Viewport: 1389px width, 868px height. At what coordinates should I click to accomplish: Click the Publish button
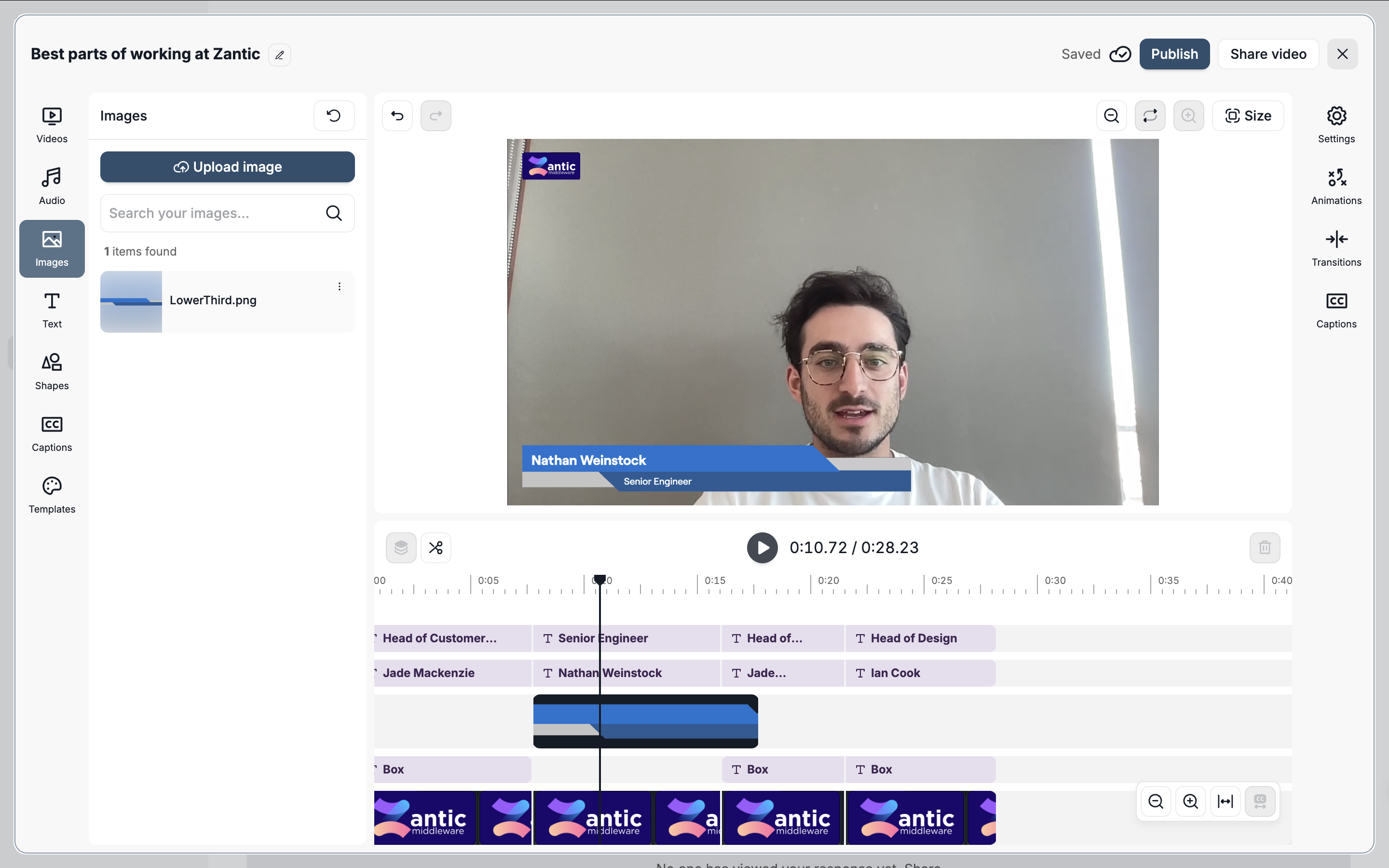[1174, 54]
